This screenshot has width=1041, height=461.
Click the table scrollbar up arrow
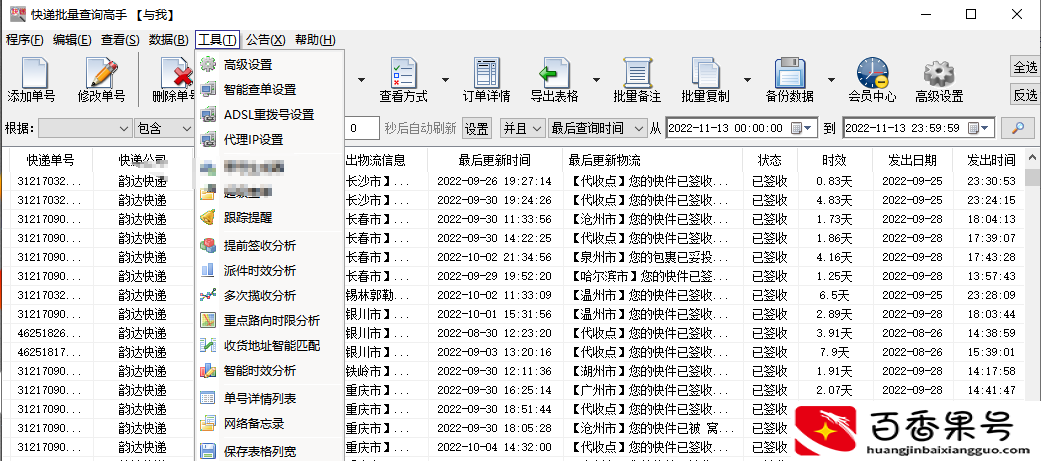point(1032,158)
